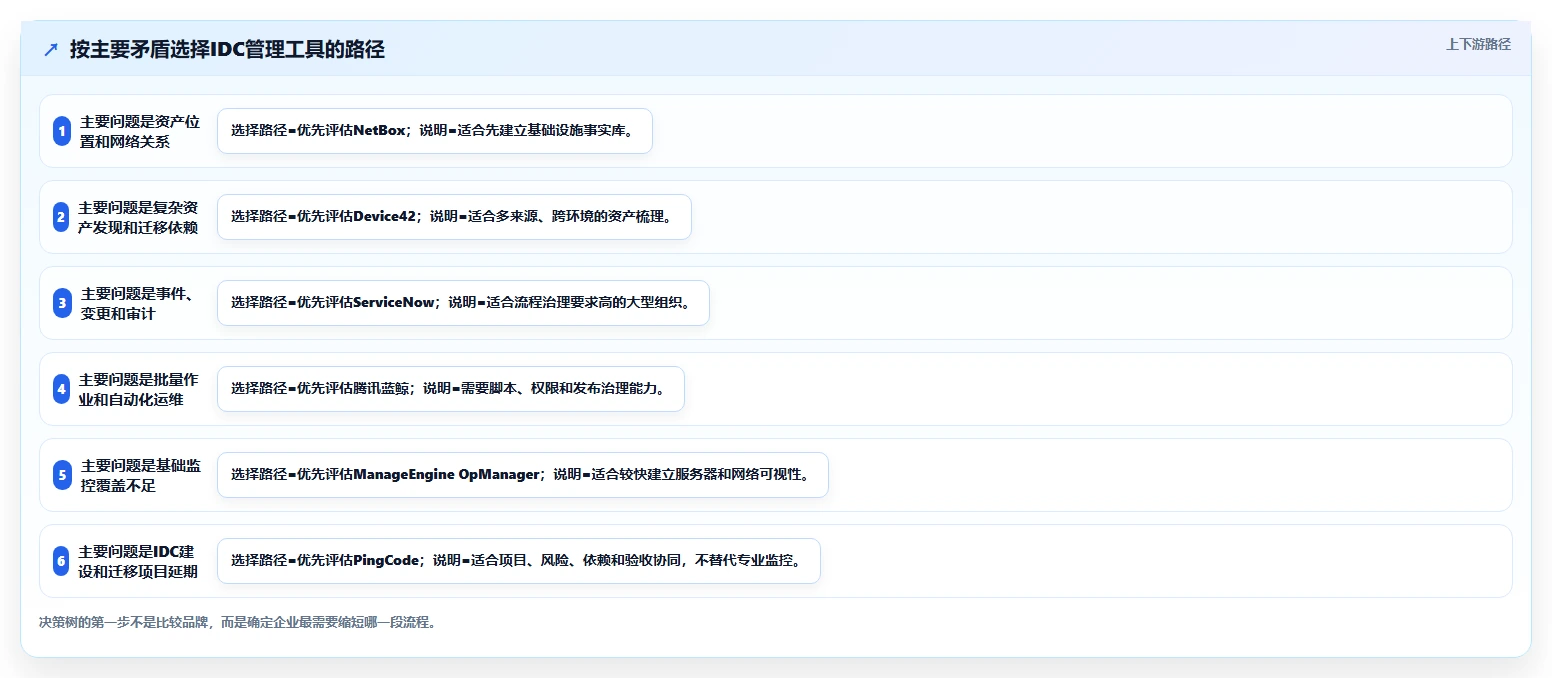Click label 主要问题是基础监控覆盖不足
The image size is (1552, 678).
pyautogui.click(x=140, y=475)
